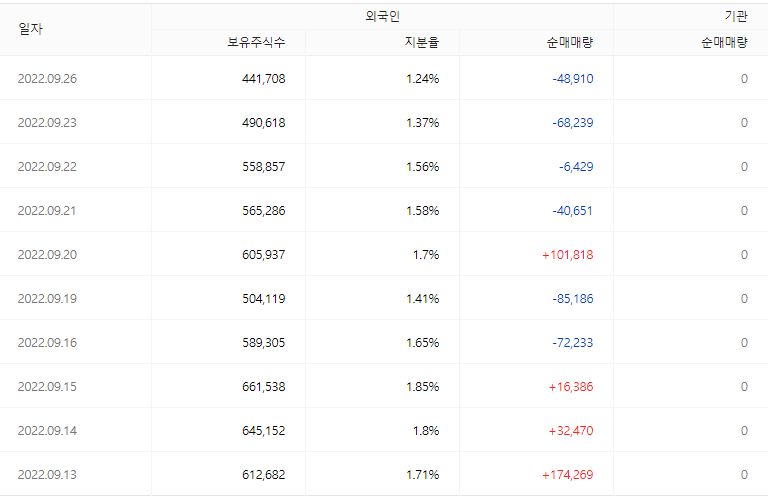Click institution value 0 in 2022.09.26 row
This screenshot has height=499, width=770.
744,79
